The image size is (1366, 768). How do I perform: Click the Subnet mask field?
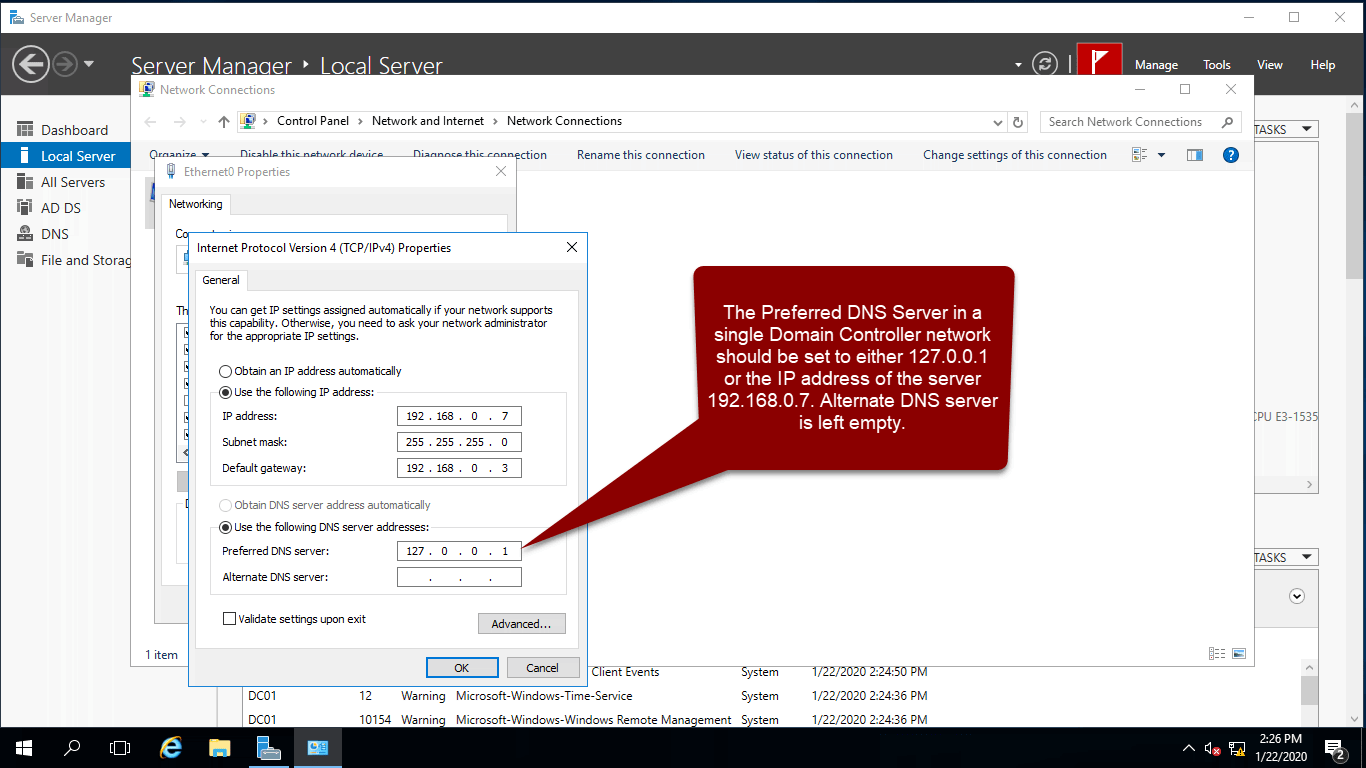(x=459, y=442)
